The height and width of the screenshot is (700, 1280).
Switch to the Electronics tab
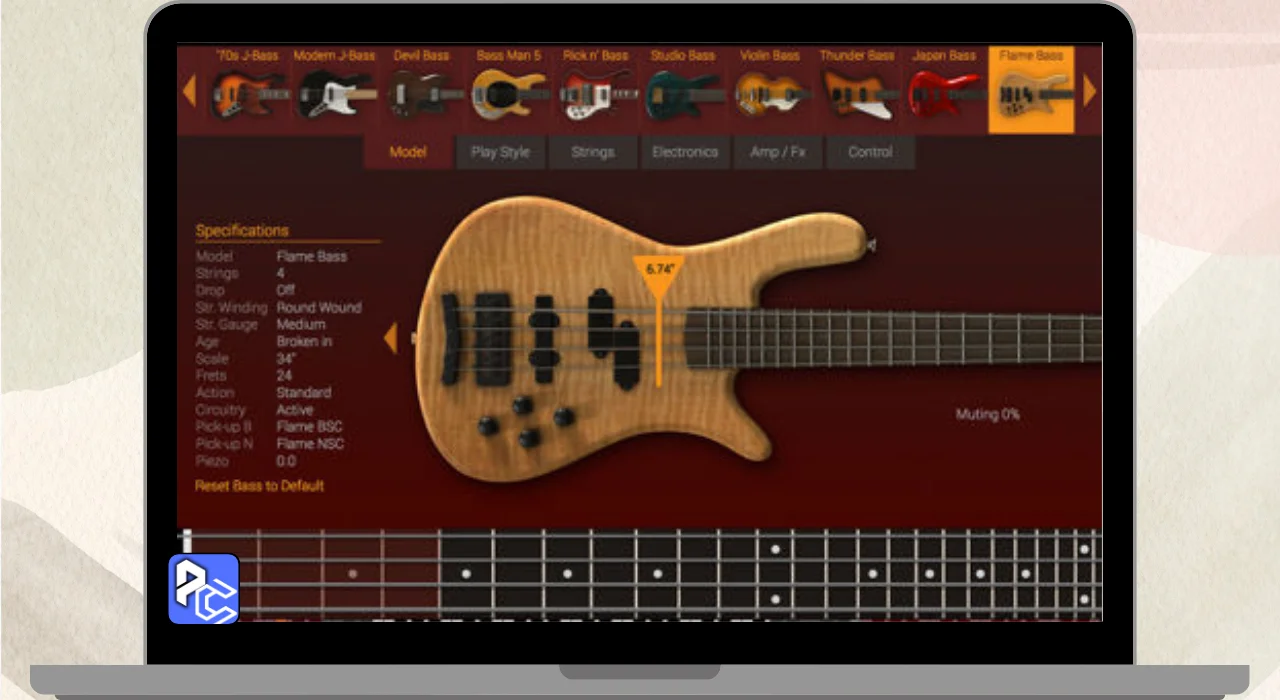685,152
